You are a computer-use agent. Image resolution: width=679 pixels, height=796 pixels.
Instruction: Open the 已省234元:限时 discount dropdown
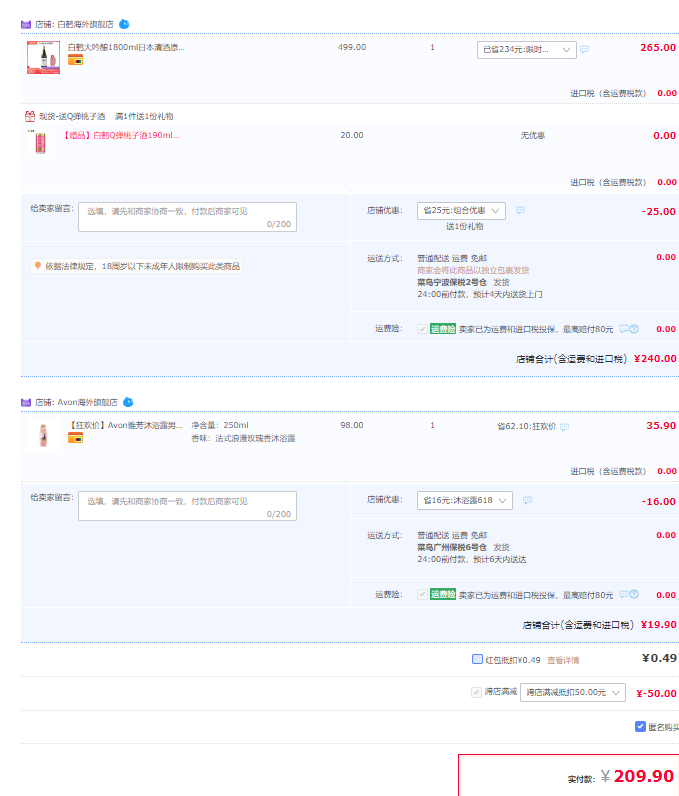(x=527, y=50)
